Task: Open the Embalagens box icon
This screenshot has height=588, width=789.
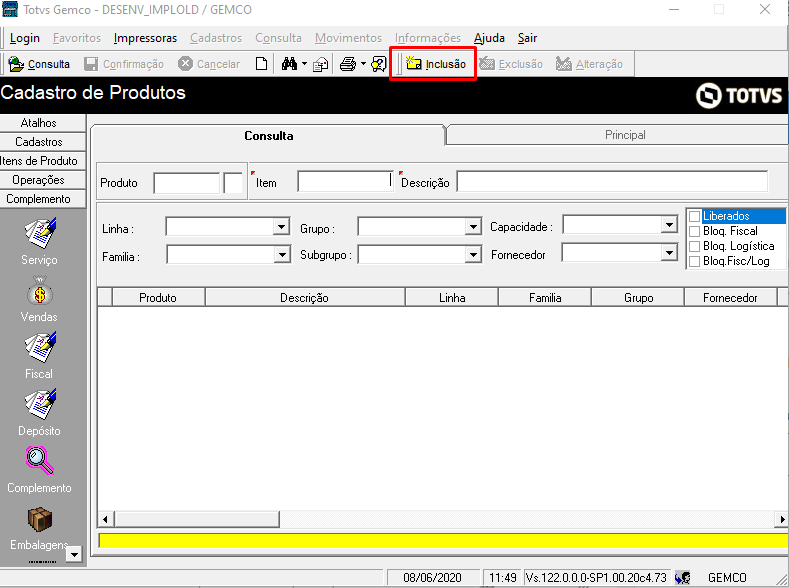Action: click(x=40, y=519)
